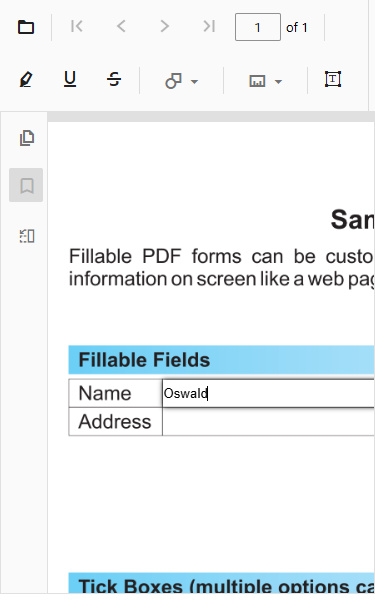The width and height of the screenshot is (375, 606).
Task: Click the Name field containing Oswald
Action: pos(268,393)
